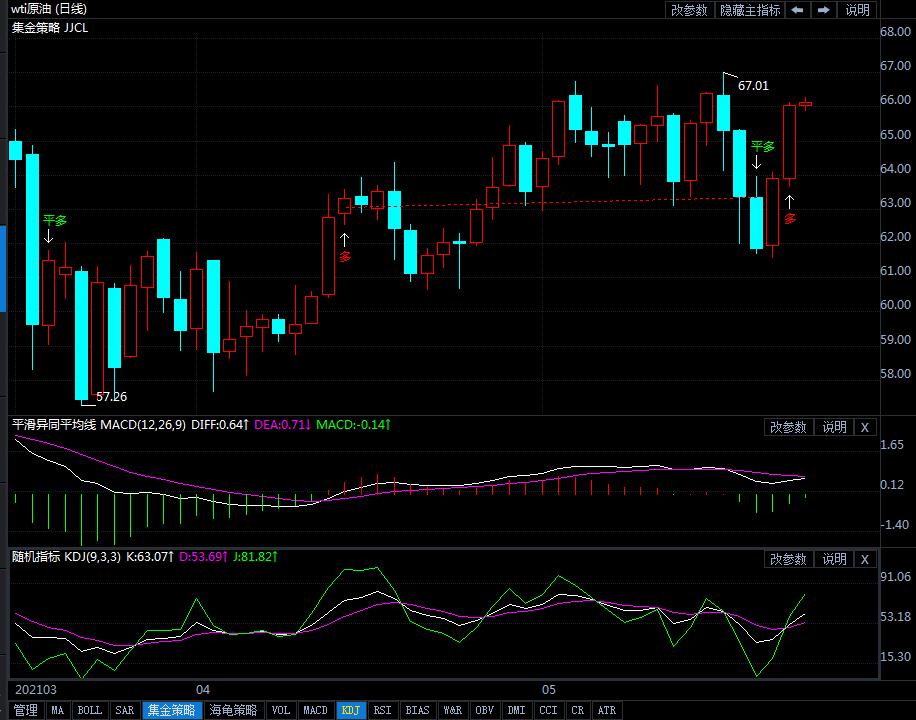Click the right arrow navigation button
The width and height of the screenshot is (916, 720).
(x=824, y=10)
